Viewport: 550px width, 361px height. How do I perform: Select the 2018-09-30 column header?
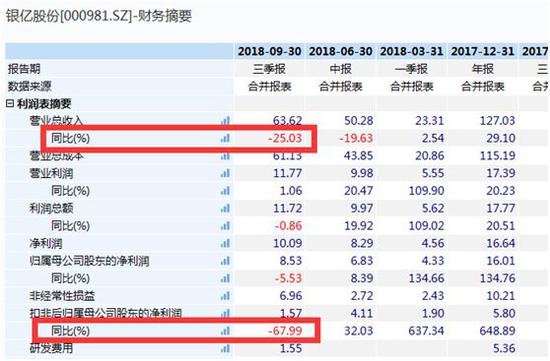[269, 52]
